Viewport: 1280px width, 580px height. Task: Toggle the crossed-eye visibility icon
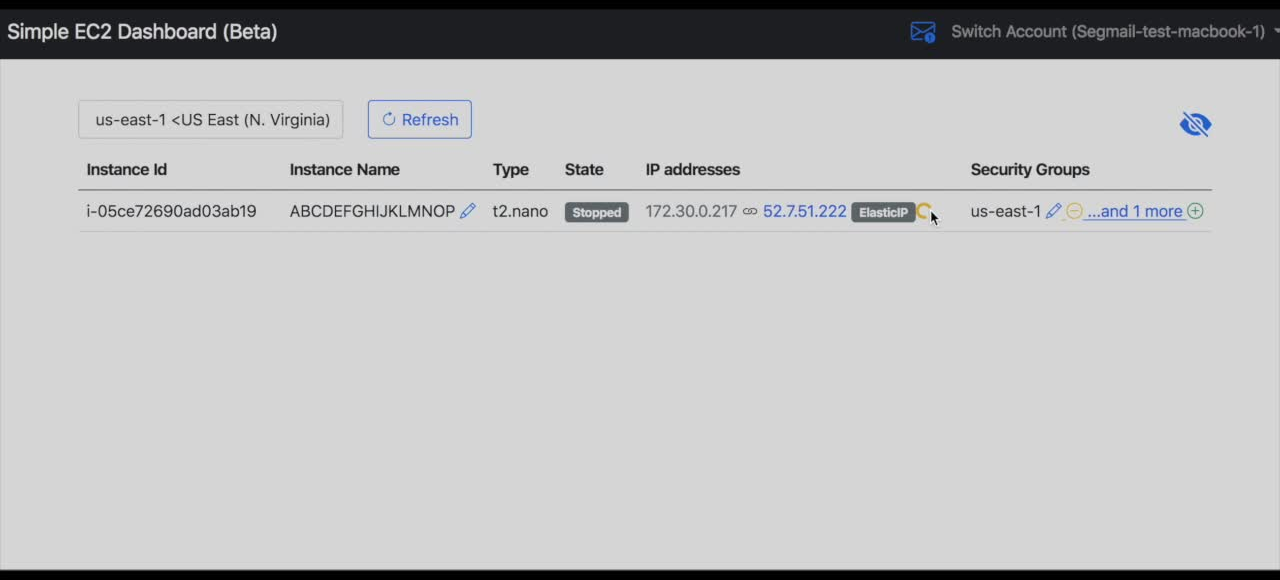pos(1195,124)
